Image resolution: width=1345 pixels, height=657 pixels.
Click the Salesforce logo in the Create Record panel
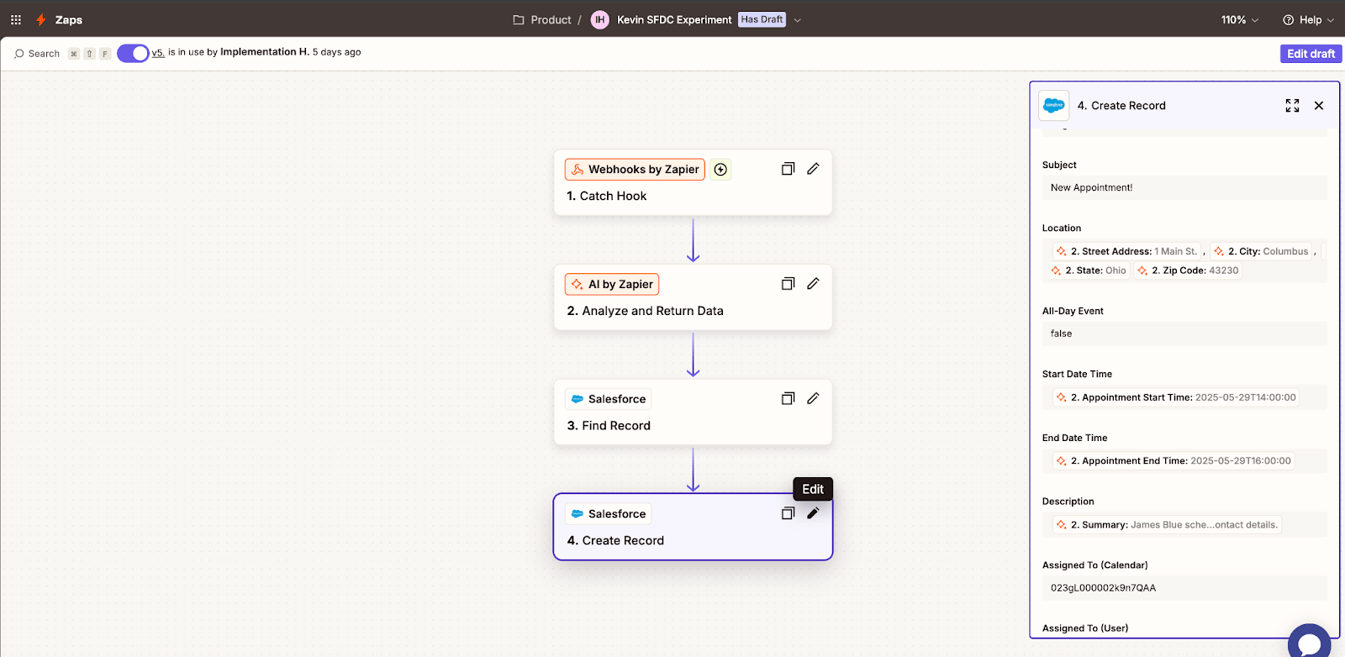[1053, 105]
